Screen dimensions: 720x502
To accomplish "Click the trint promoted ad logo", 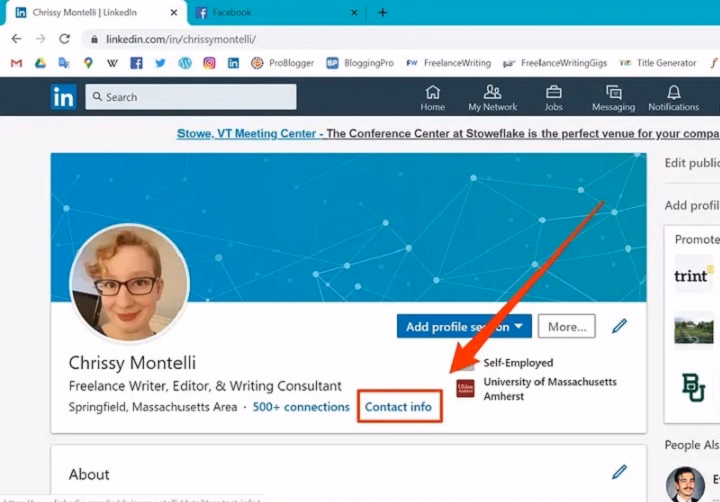I will (693, 275).
